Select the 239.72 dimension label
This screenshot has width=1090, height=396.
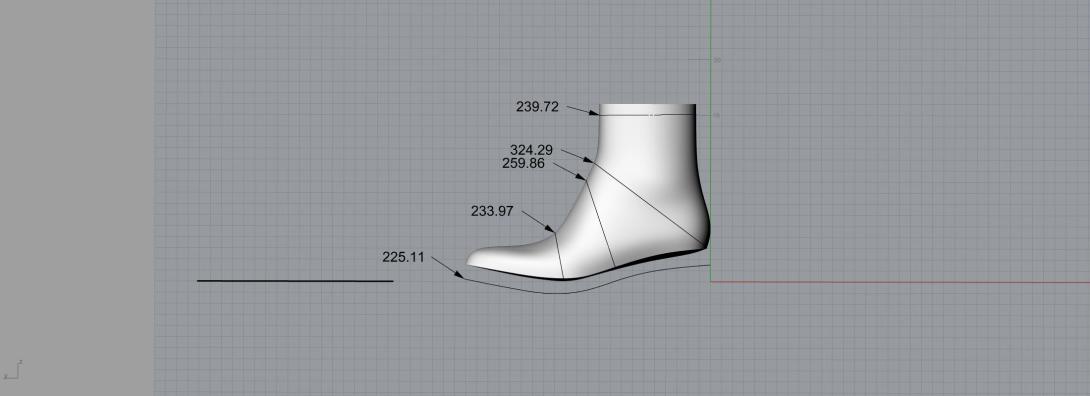pyautogui.click(x=537, y=107)
